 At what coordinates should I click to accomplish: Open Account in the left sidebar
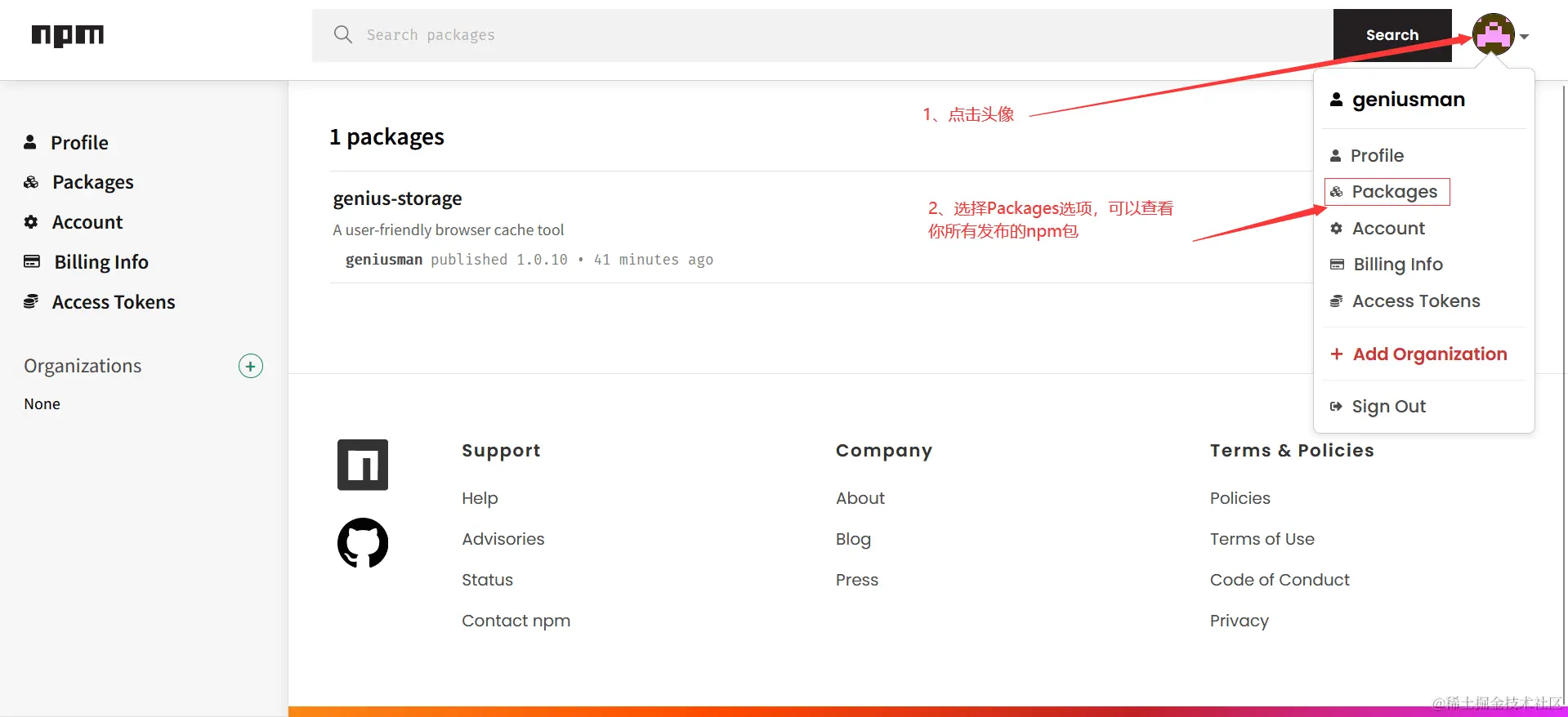[87, 222]
